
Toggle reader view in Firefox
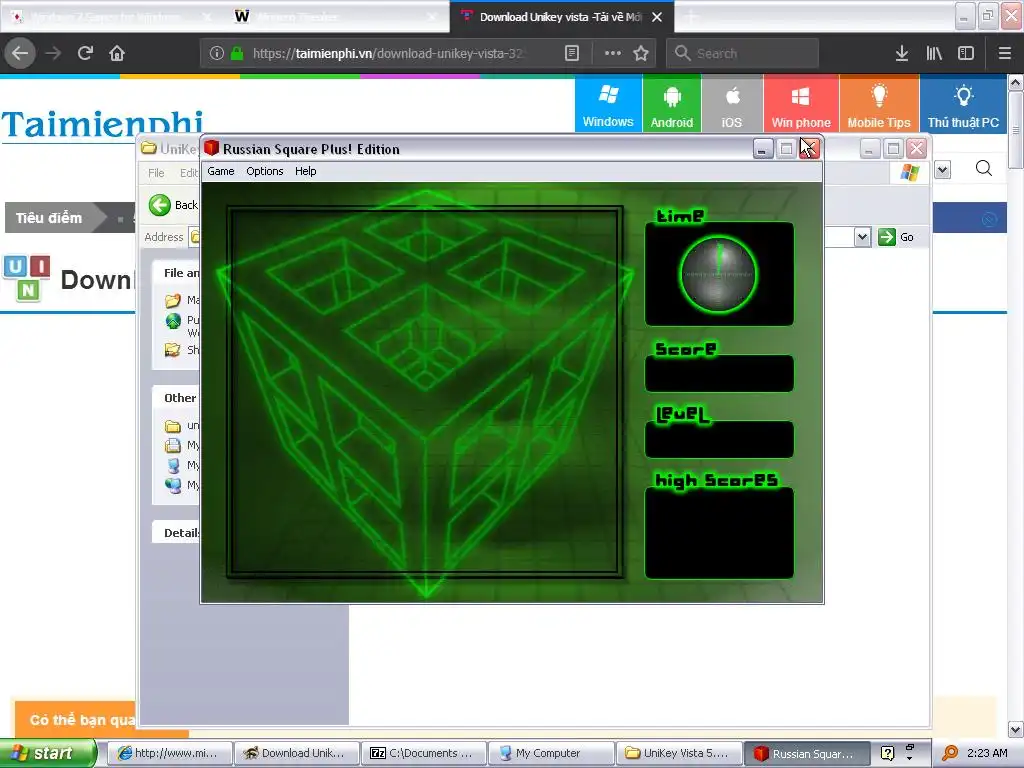pos(571,54)
